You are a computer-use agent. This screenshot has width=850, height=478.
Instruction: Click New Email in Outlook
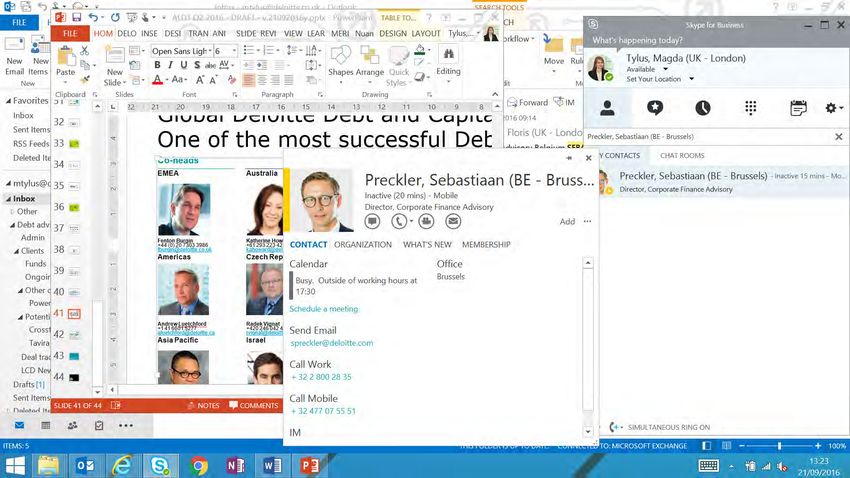[15, 57]
